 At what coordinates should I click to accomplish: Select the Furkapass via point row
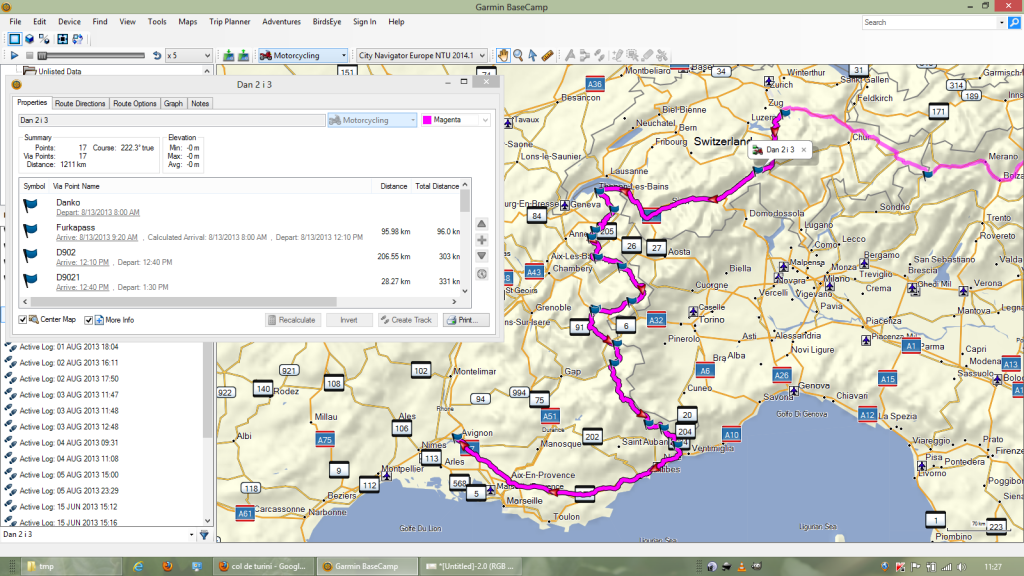240,232
